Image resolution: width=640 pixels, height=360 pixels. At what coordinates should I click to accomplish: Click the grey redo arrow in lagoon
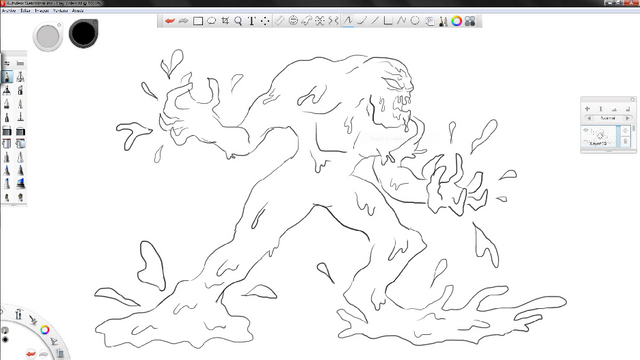click(x=44, y=354)
